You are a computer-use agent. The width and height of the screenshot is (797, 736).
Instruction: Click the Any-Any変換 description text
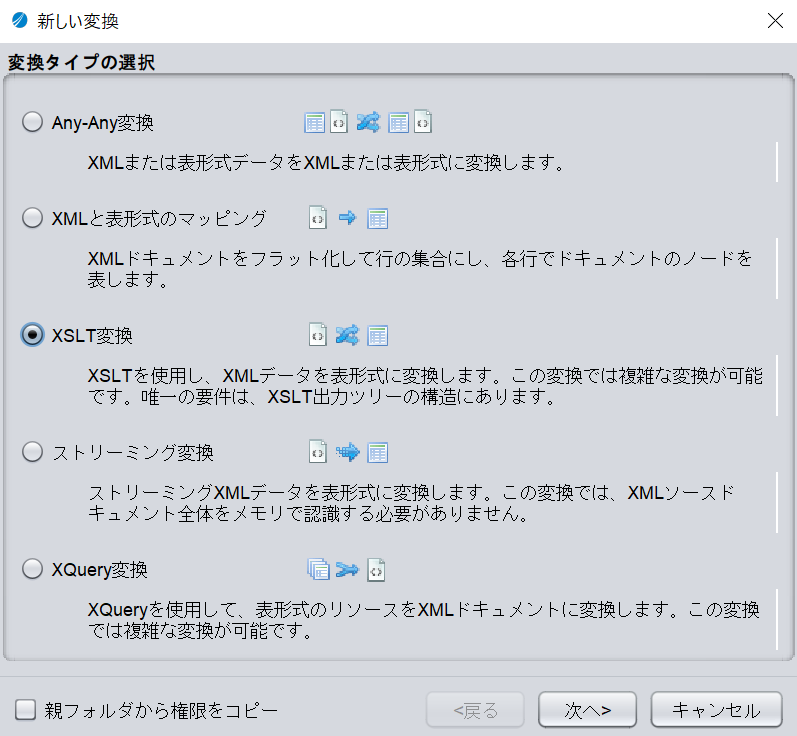(325, 163)
